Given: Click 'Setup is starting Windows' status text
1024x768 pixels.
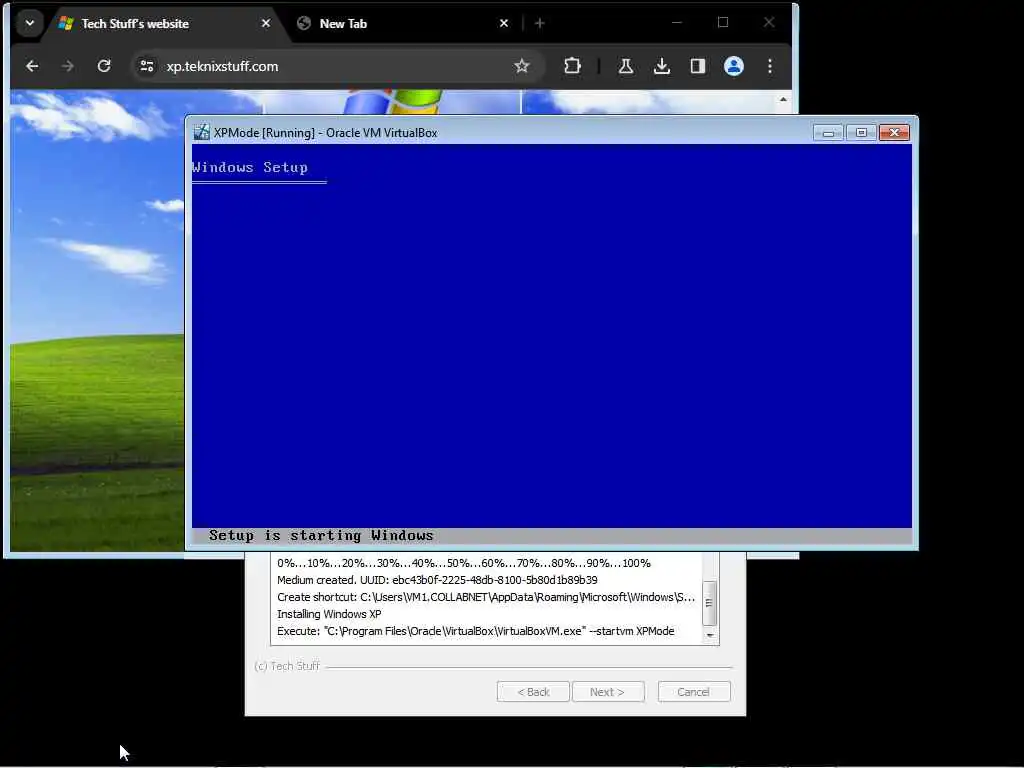Looking at the screenshot, I should pyautogui.click(x=321, y=536).
